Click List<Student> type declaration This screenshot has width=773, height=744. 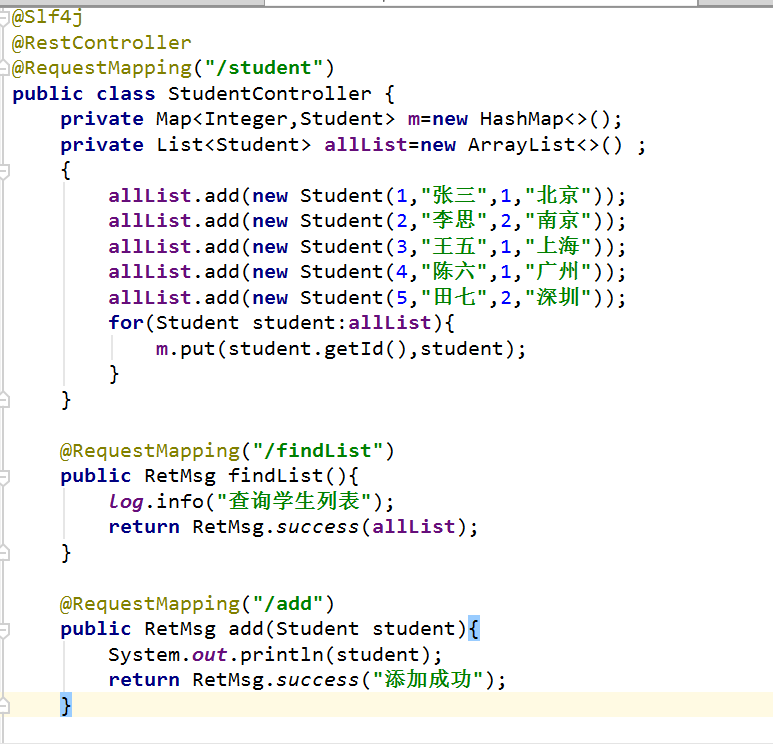point(234,145)
